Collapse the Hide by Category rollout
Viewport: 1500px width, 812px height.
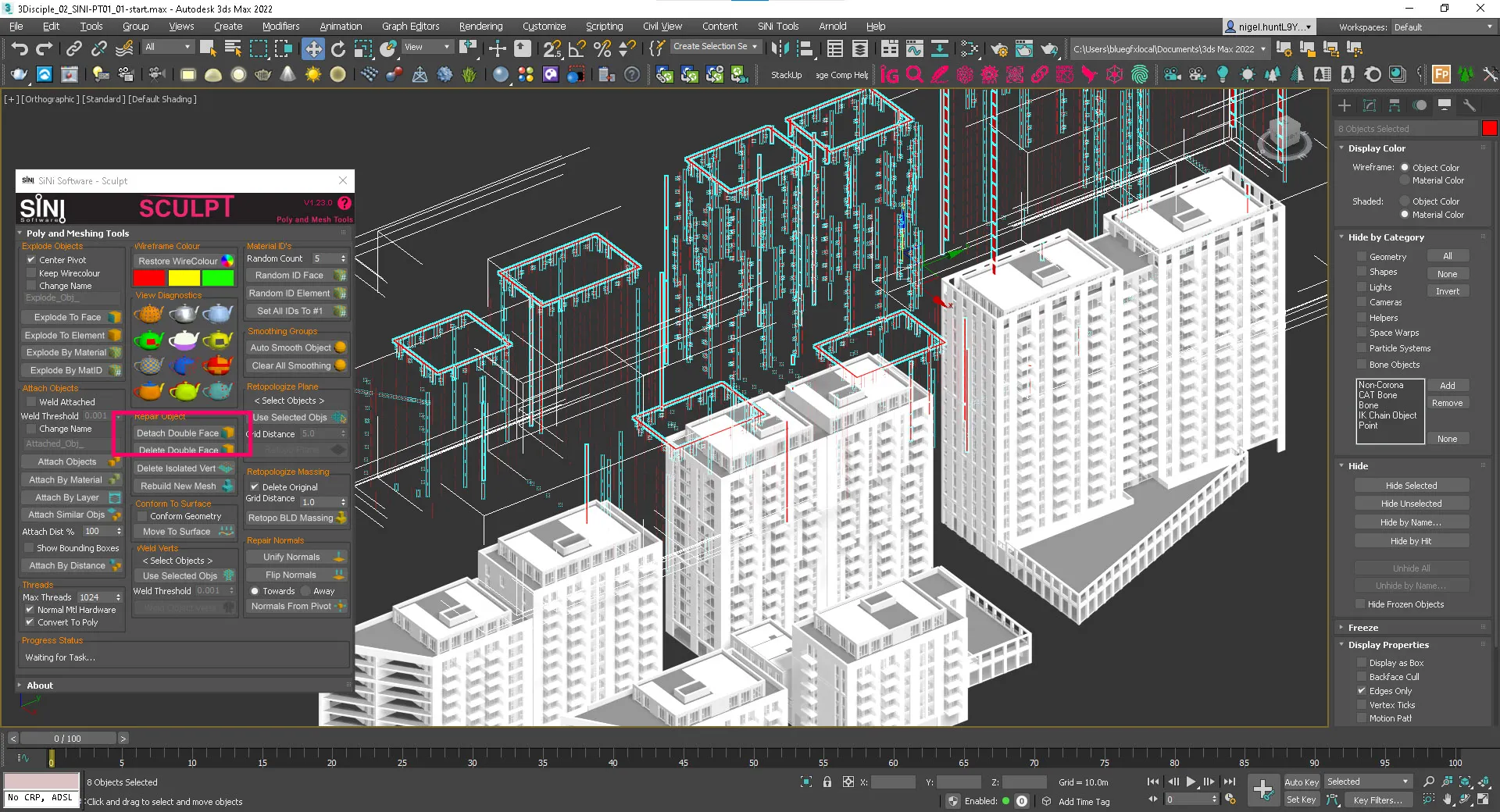(x=1385, y=237)
